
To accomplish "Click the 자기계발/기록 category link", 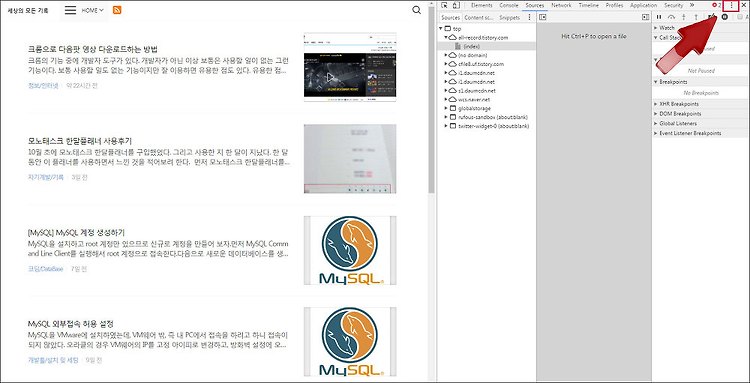I will (x=45, y=177).
